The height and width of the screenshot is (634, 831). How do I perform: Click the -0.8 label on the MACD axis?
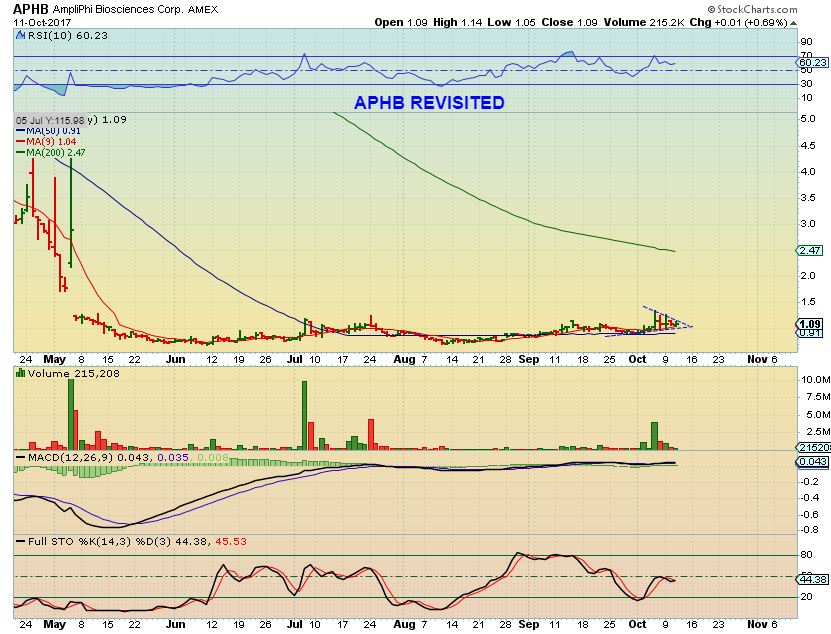[x=810, y=530]
